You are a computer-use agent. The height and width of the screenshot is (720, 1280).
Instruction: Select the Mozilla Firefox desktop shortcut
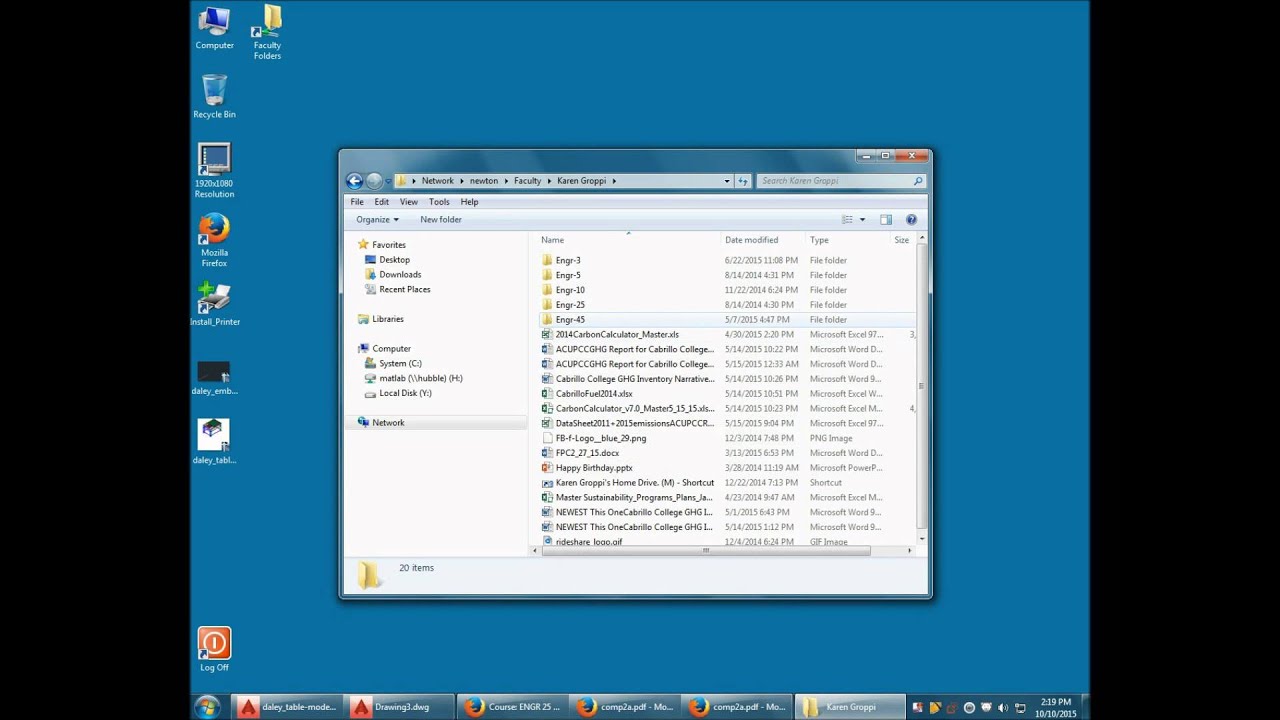coord(214,241)
